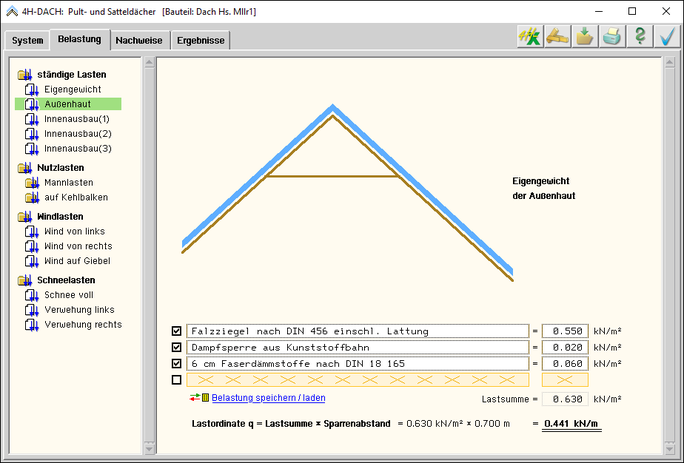Screen dimensions: 684x463
Task: Click the 4H lightning calculation icon
Action: [x=527, y=37]
